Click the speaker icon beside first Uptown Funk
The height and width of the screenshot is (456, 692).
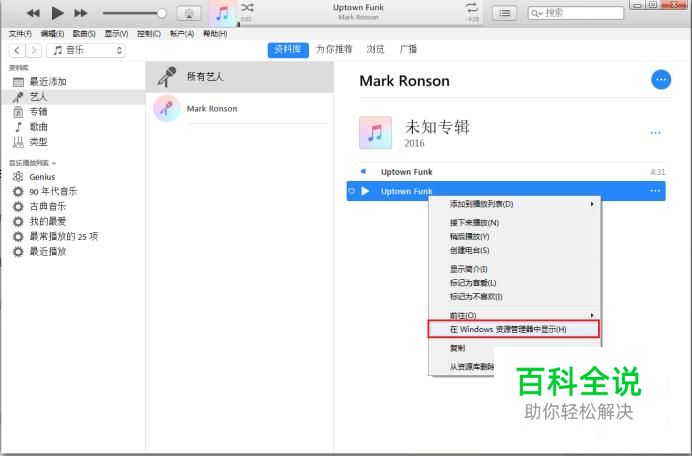(363, 171)
